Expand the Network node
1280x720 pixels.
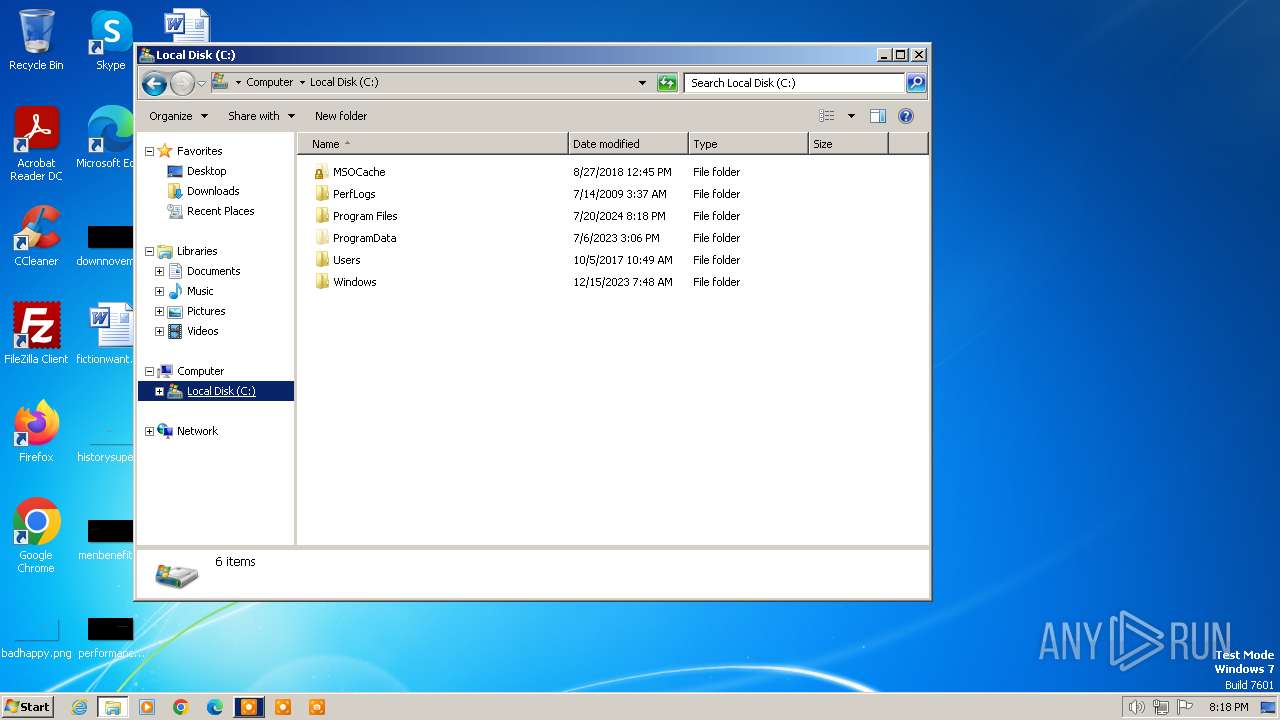pos(149,431)
